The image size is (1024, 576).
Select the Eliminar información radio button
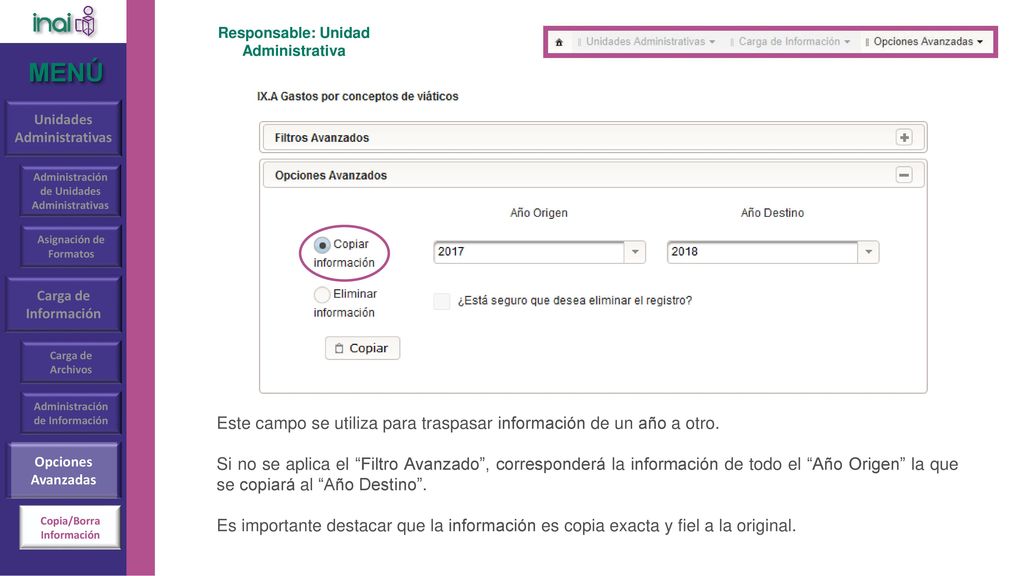(x=321, y=295)
